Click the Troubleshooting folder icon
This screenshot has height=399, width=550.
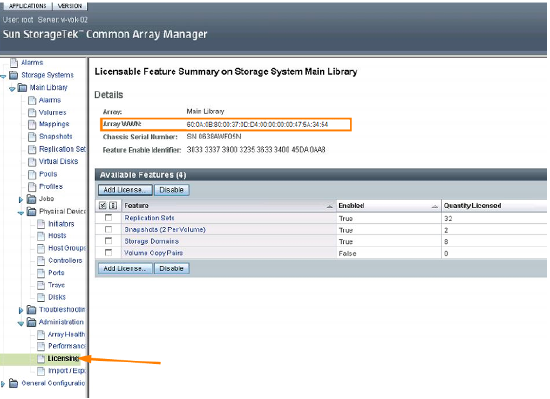click(x=32, y=310)
